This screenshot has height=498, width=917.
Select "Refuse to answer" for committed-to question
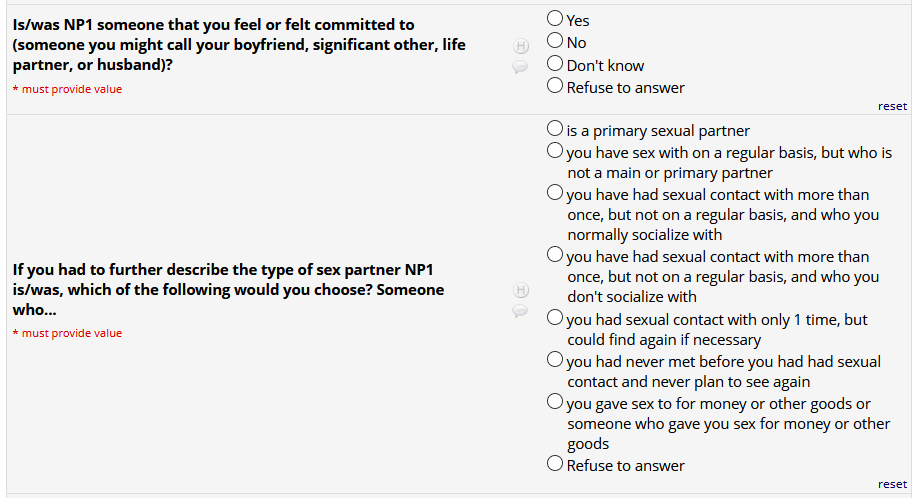[555, 87]
